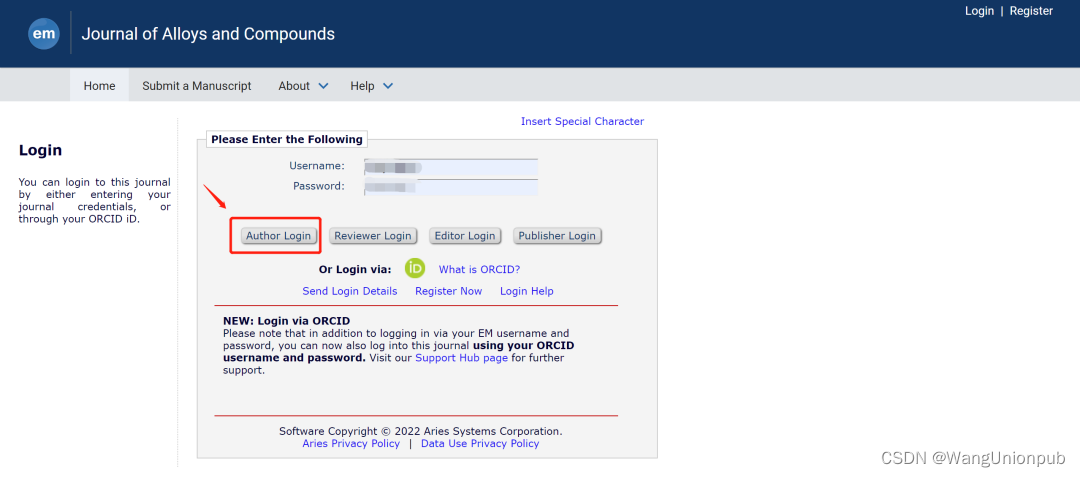Image resolution: width=1080 pixels, height=477 pixels.
Task: Click the Reviewer Login button
Action: point(373,236)
